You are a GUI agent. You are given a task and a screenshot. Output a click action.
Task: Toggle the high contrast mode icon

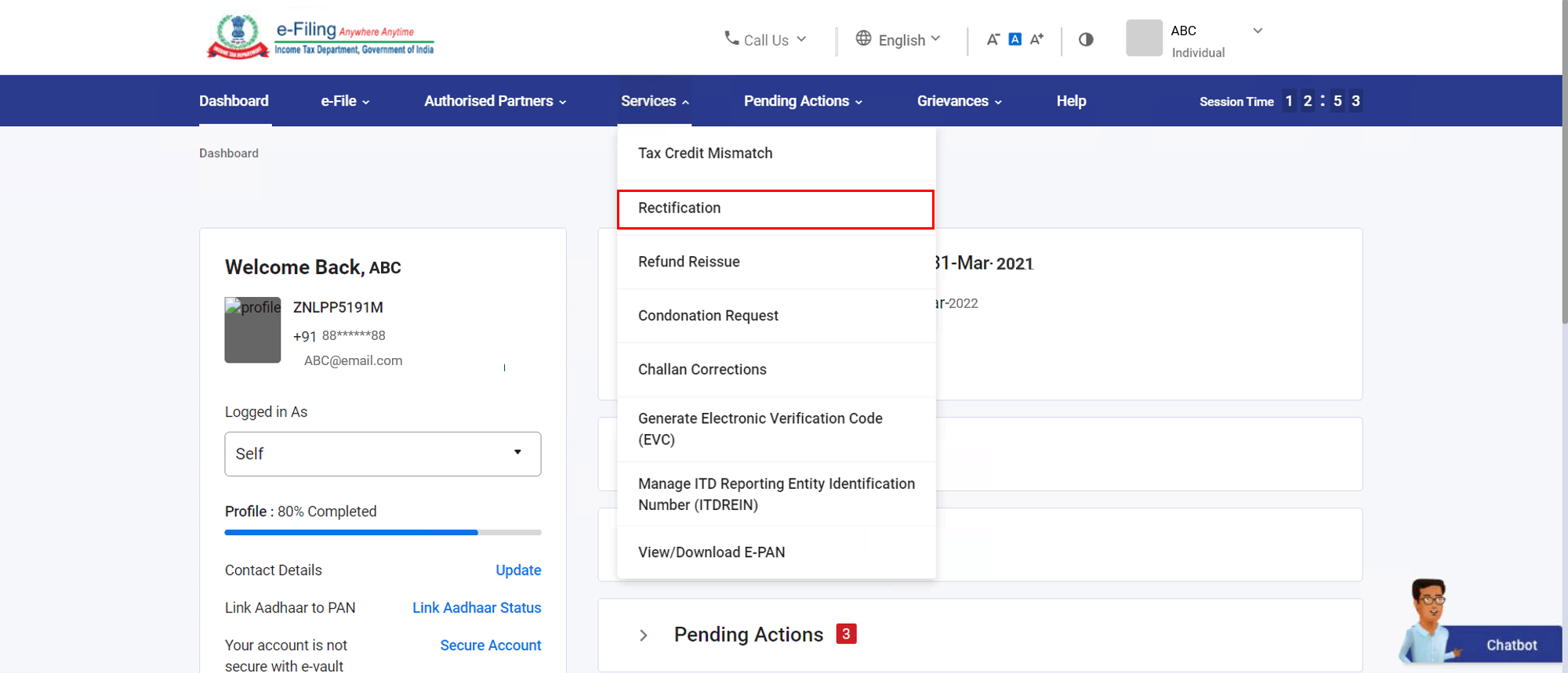tap(1086, 39)
